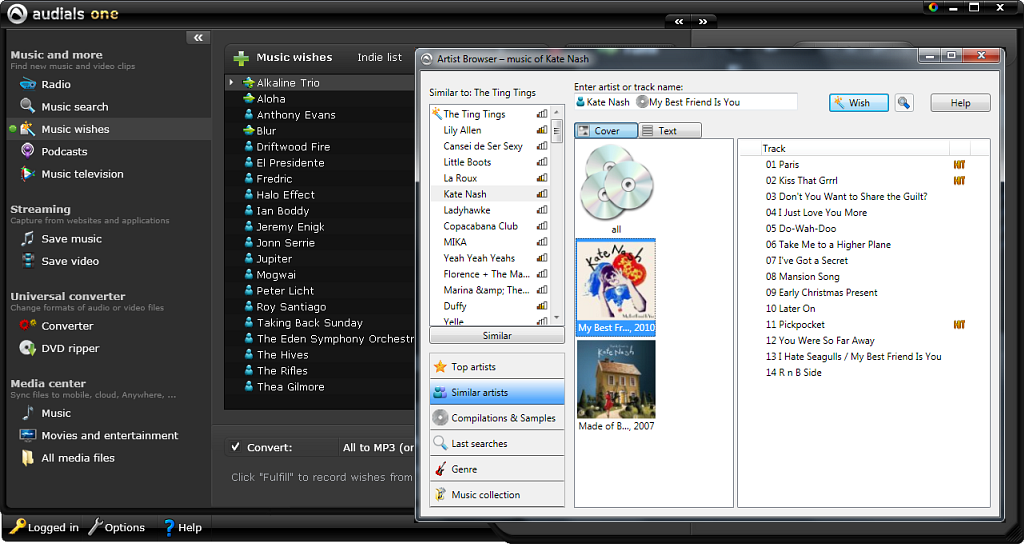
Task: Open the Indie list tab
Action: [379, 57]
